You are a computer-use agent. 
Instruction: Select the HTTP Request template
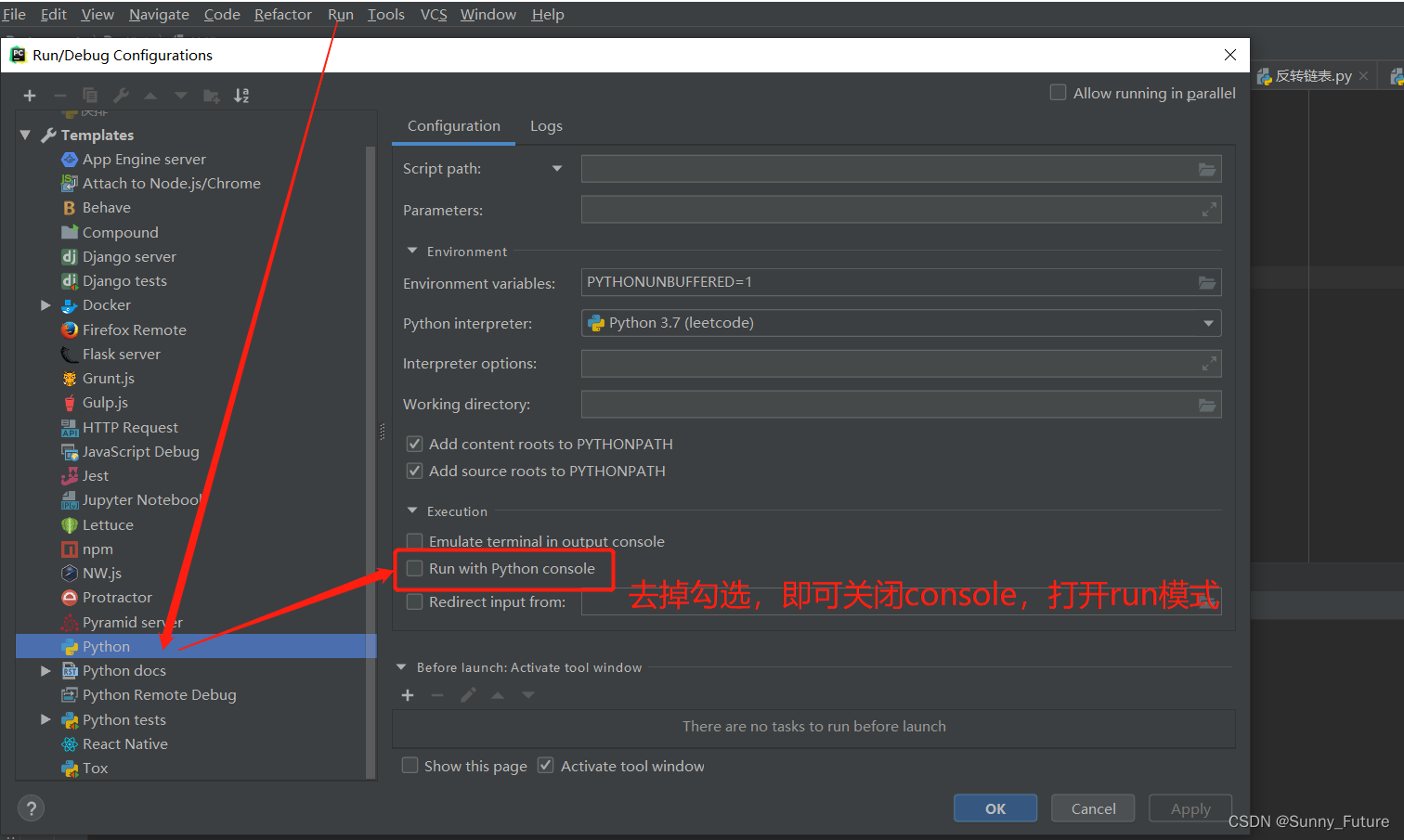pos(130,428)
